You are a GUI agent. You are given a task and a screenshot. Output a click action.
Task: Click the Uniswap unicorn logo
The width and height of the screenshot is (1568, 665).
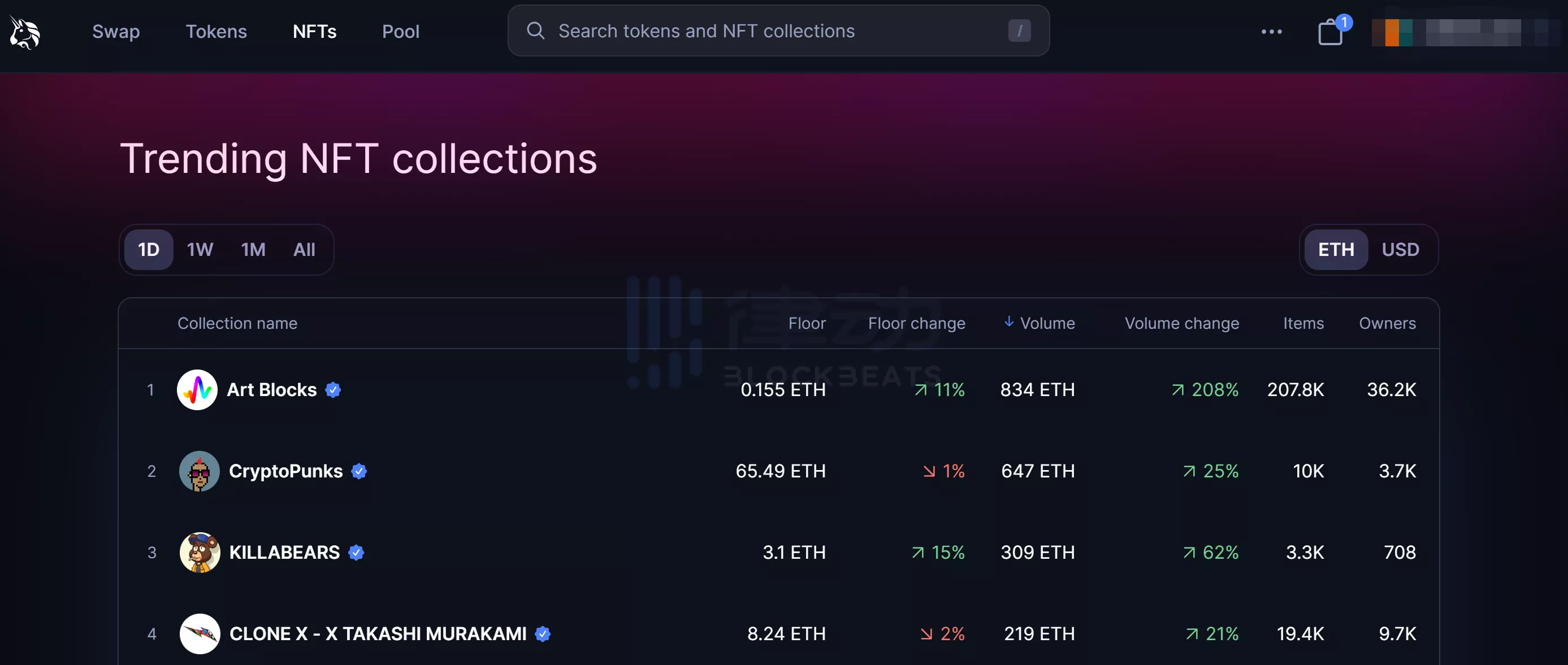click(25, 32)
